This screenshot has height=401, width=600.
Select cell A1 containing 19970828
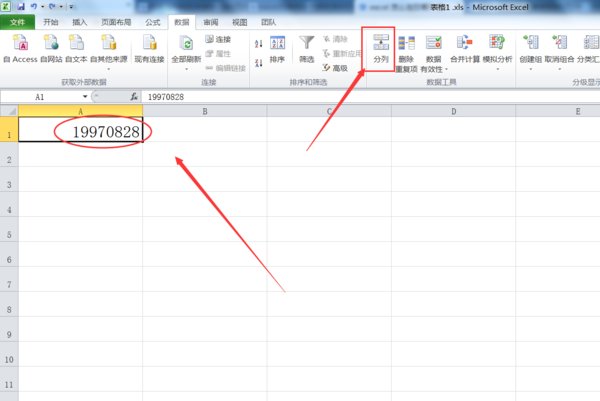(x=80, y=131)
